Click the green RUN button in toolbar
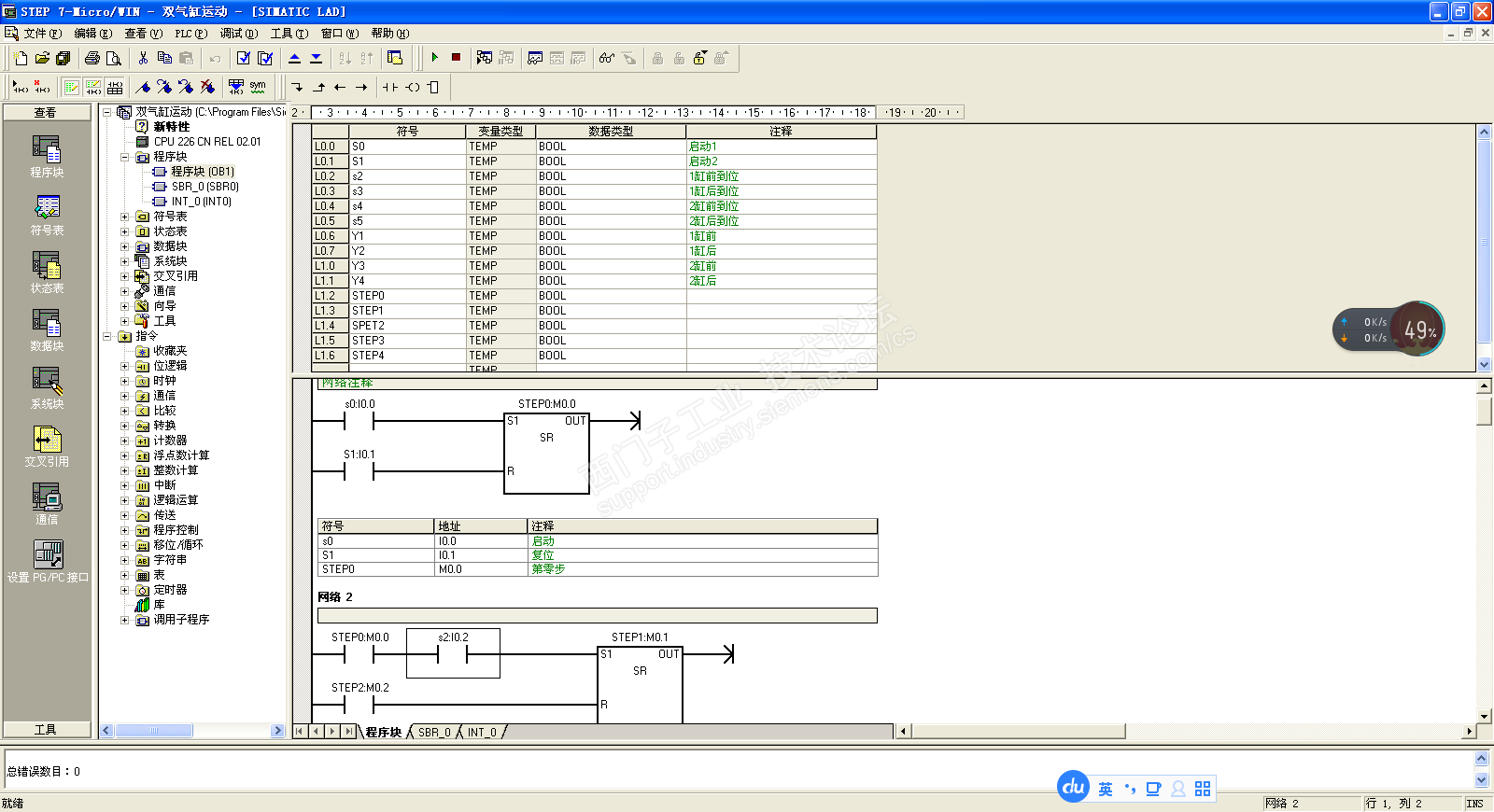 point(435,58)
